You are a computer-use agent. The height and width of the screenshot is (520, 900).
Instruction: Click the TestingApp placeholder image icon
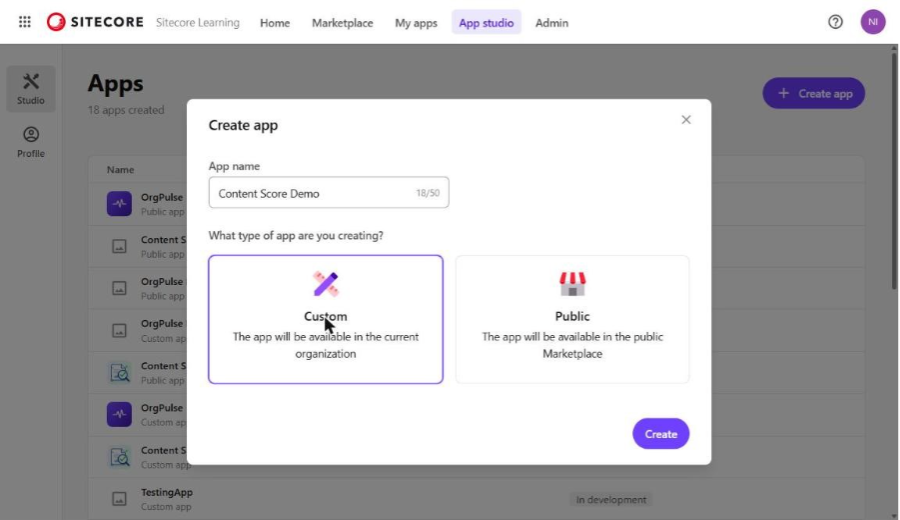[x=119, y=499]
